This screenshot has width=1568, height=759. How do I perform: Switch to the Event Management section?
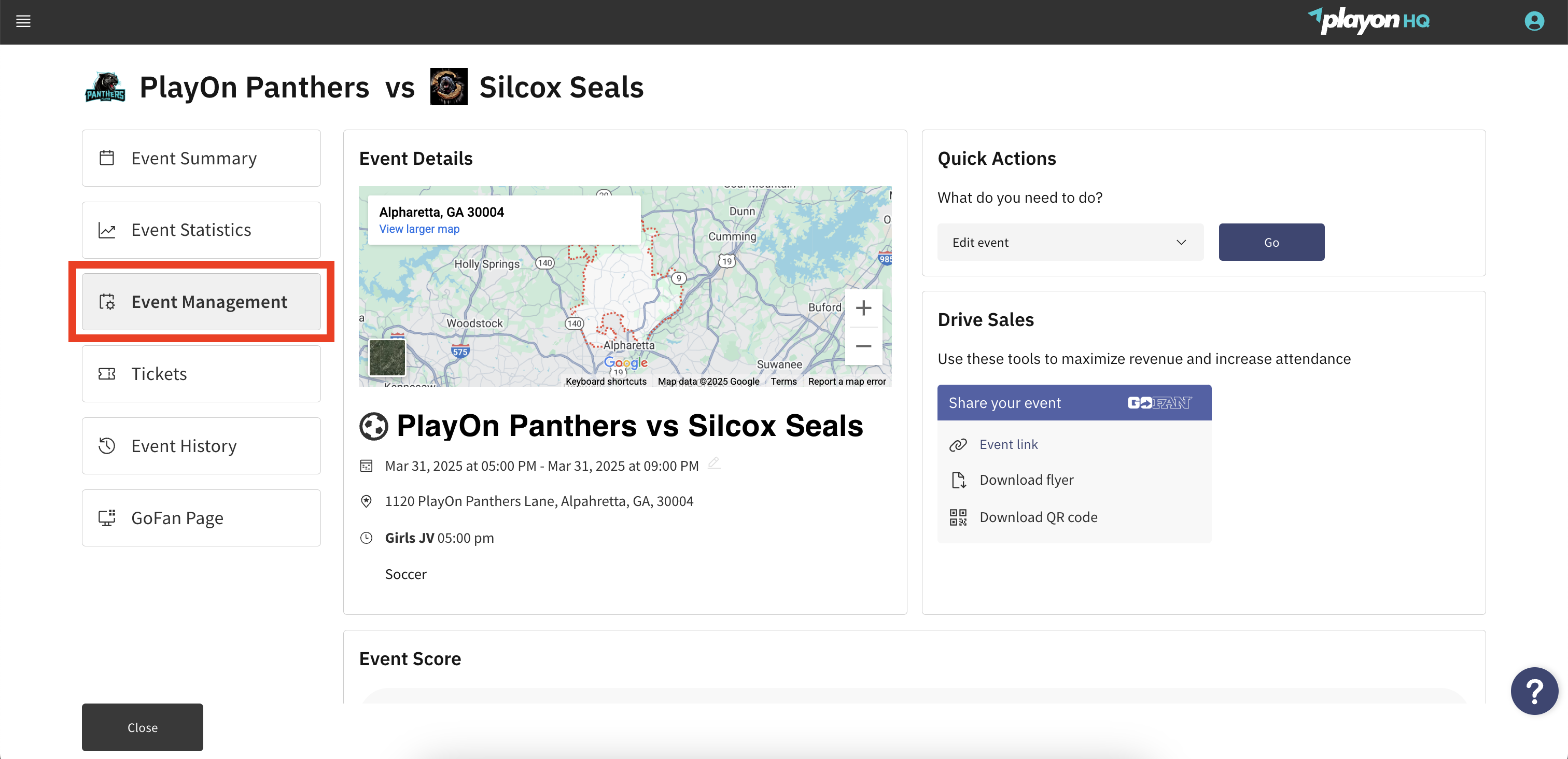(x=202, y=301)
